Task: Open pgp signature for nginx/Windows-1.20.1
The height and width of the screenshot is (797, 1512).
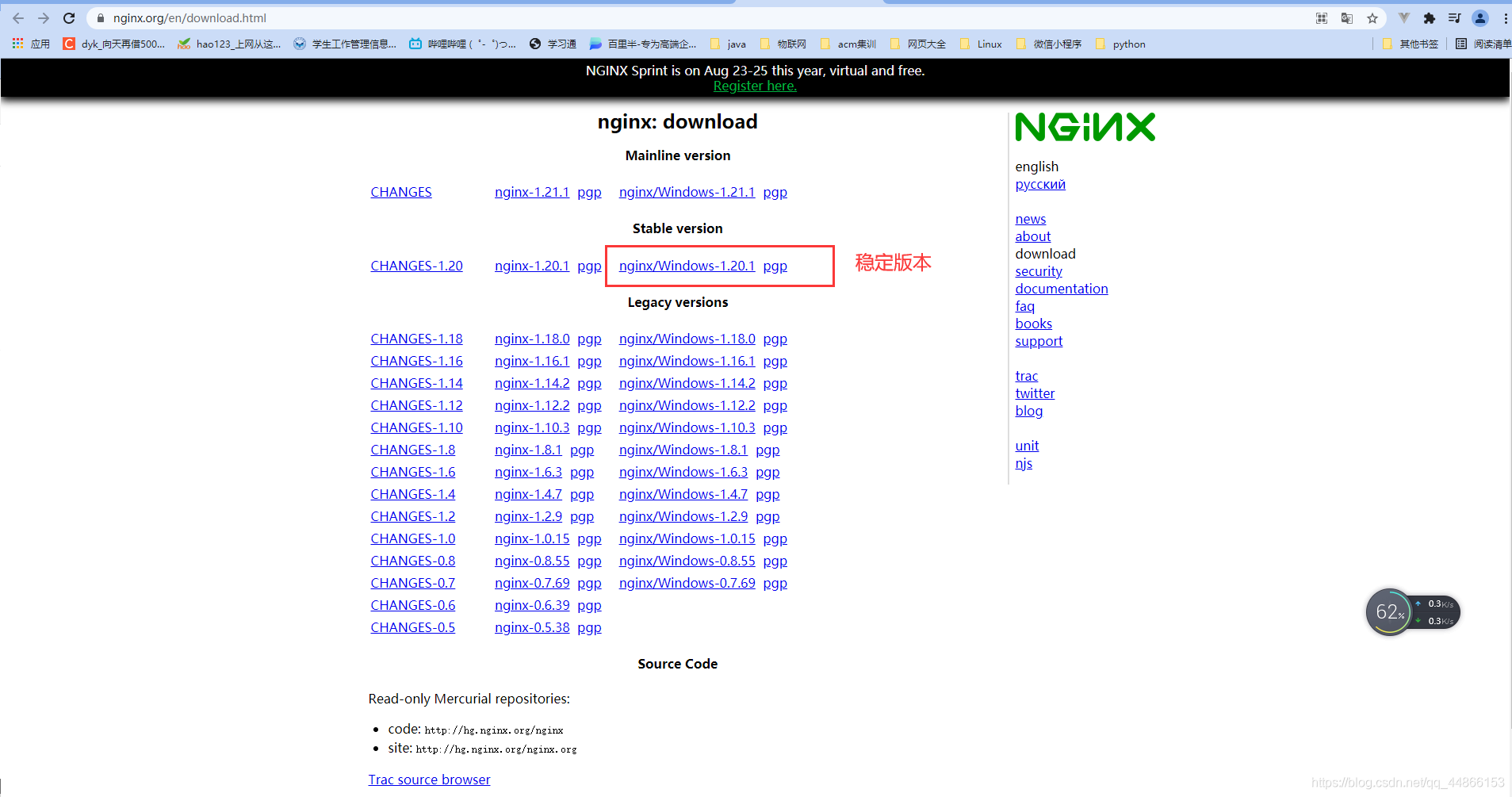Action: point(775,266)
